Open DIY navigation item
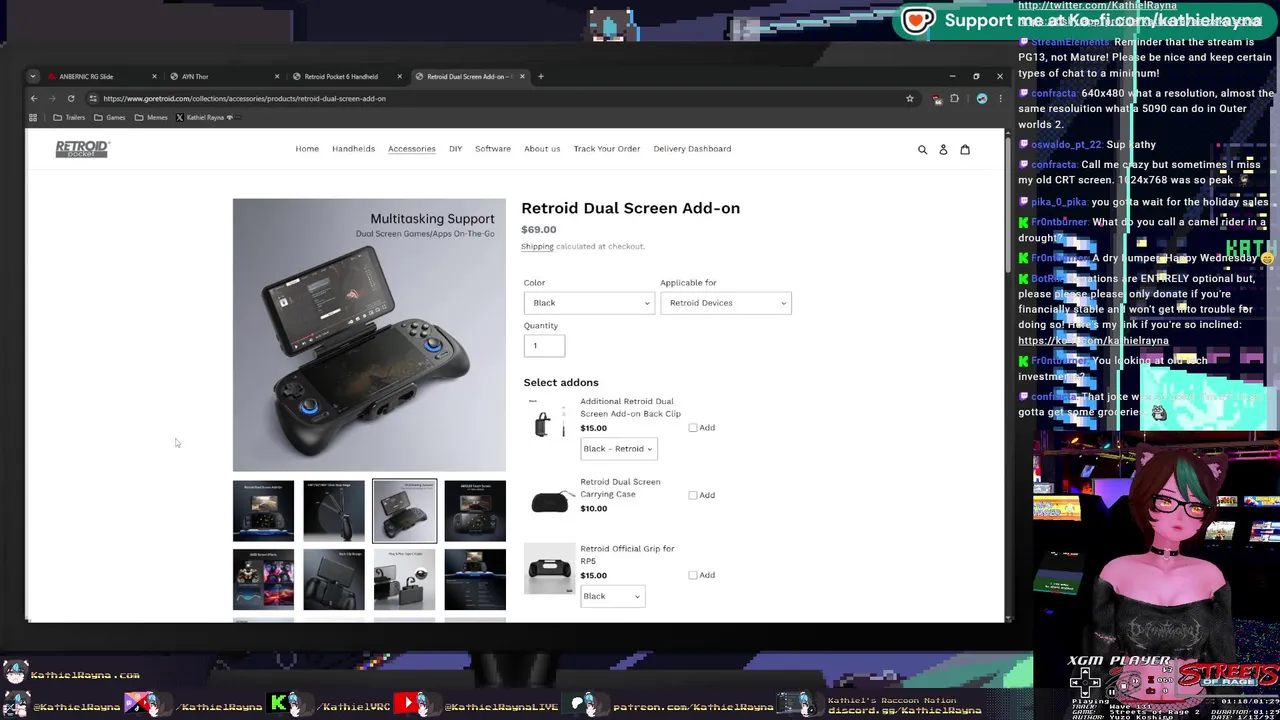Viewport: 1280px width, 720px height. click(455, 149)
